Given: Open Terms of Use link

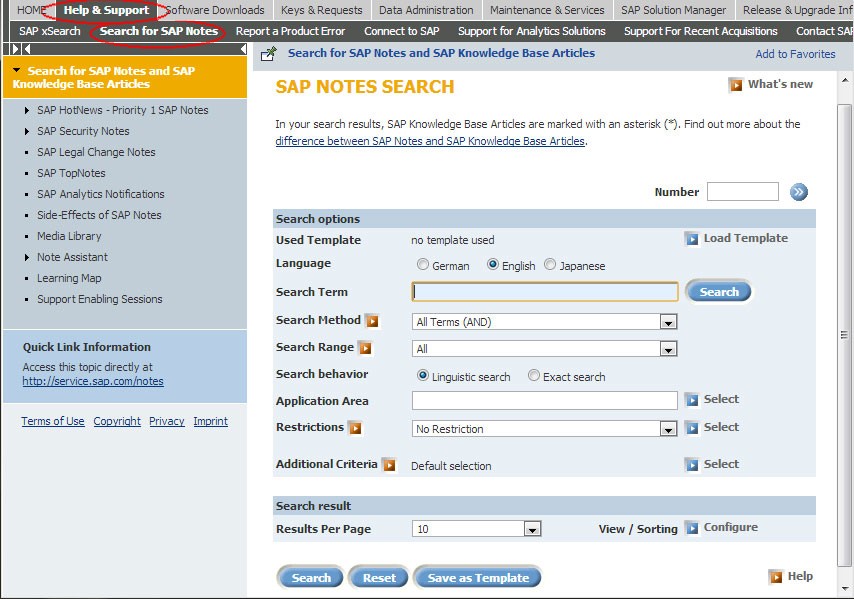Looking at the screenshot, I should [x=53, y=421].
